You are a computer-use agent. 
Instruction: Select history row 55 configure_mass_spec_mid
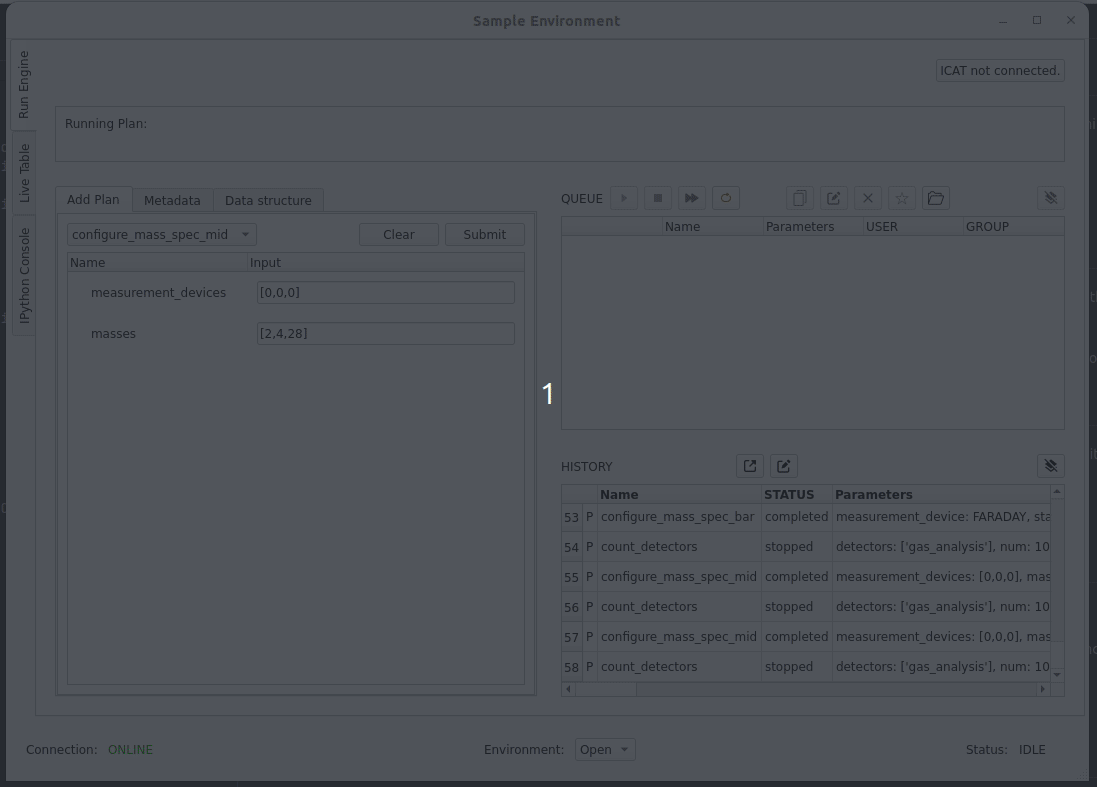coord(806,577)
